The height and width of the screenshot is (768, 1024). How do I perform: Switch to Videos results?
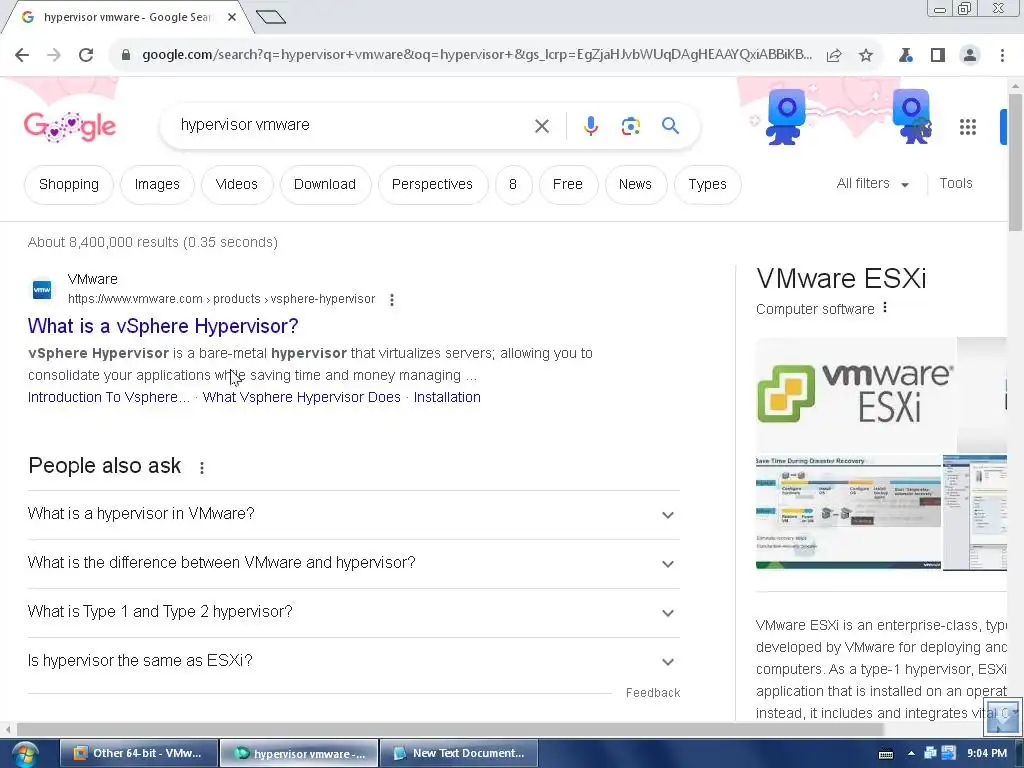(x=236, y=185)
